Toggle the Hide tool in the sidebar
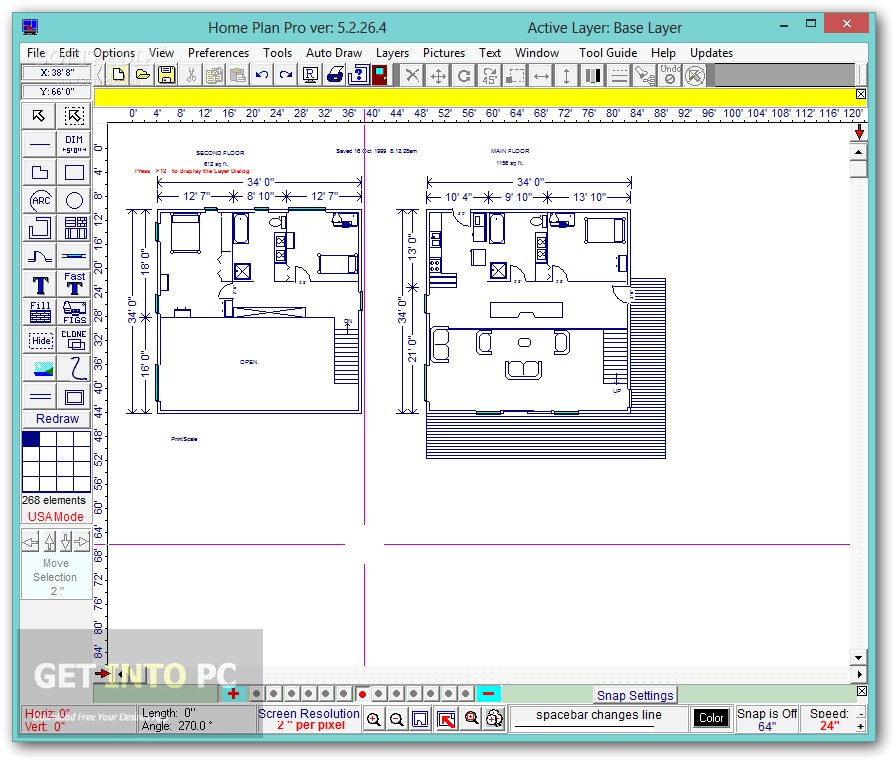This screenshot has height=762, width=896. 39,340
